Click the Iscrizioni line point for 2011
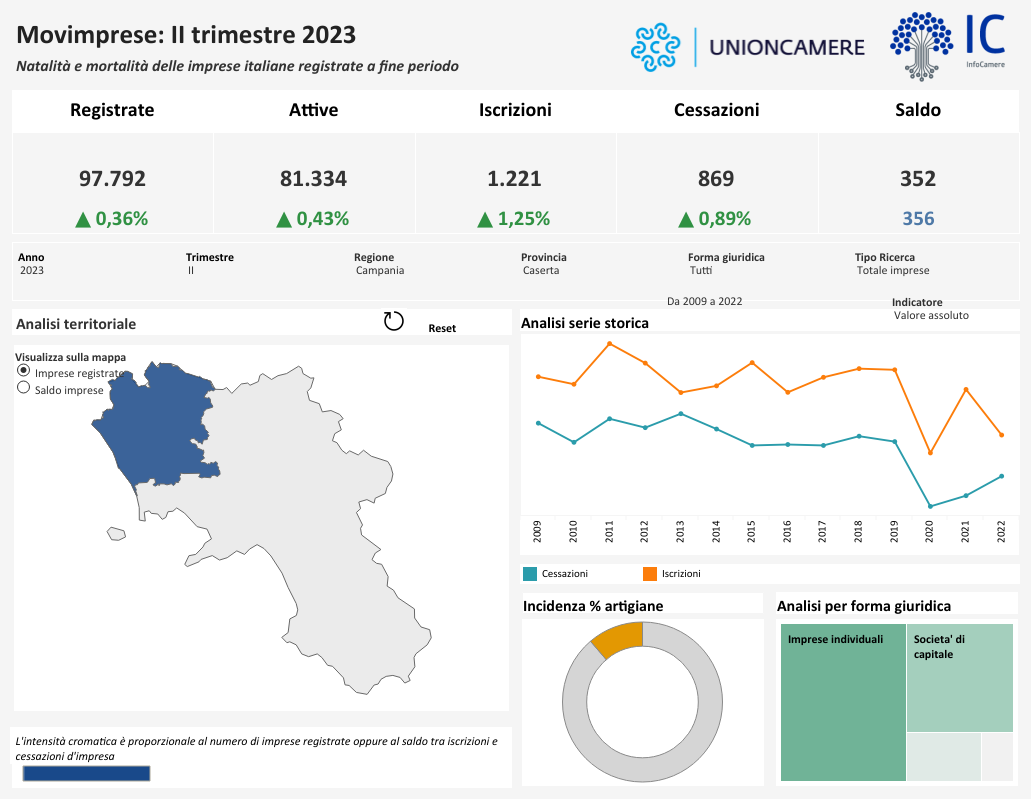 pos(610,343)
